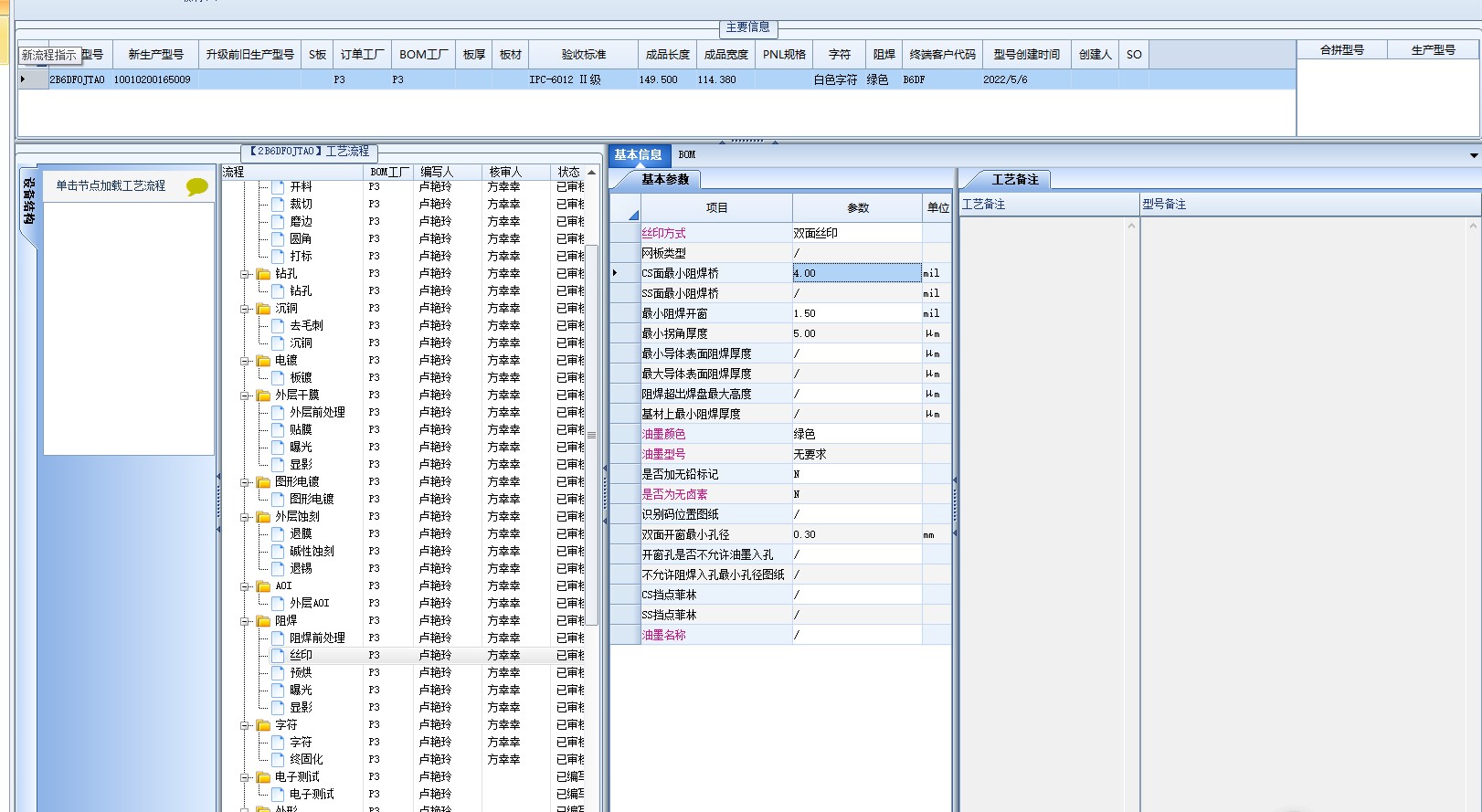Click the 外层AOI document icon
The image size is (1482, 812).
[278, 603]
